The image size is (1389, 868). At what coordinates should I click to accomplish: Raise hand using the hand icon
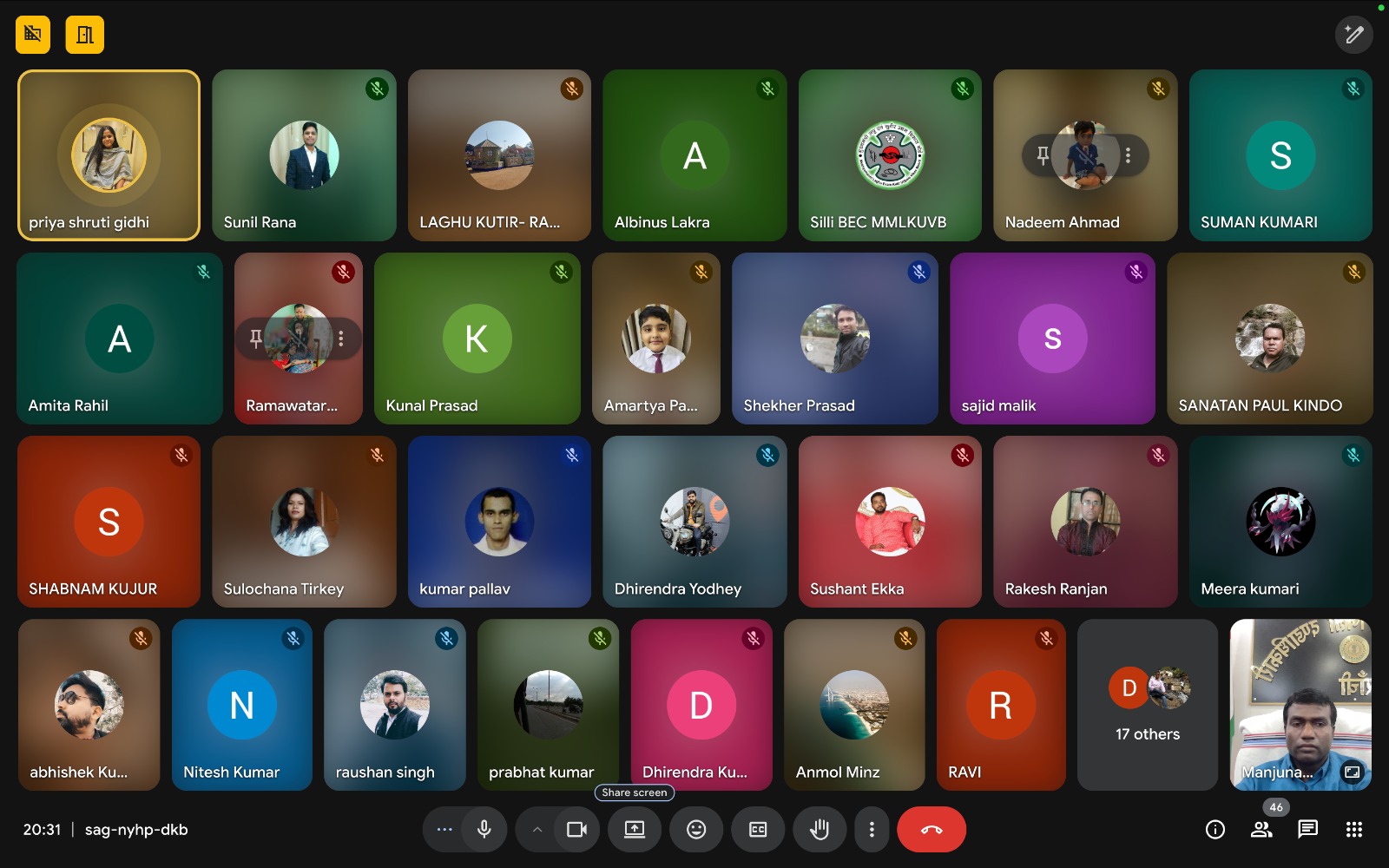click(x=819, y=830)
